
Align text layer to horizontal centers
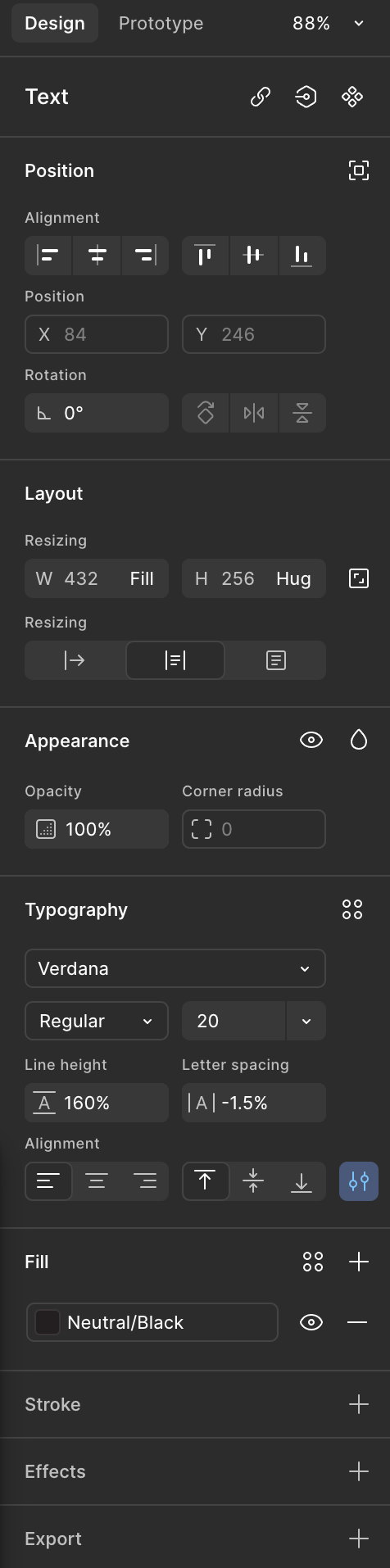click(x=97, y=256)
